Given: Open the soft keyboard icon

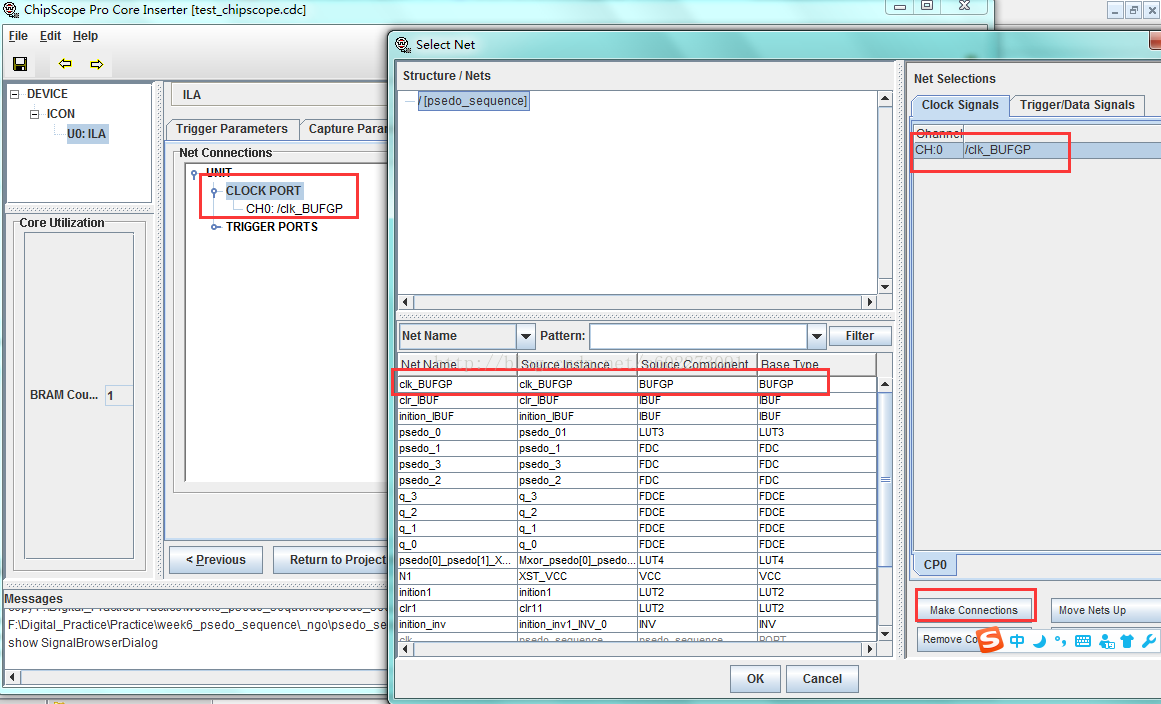Looking at the screenshot, I should coord(1083,641).
